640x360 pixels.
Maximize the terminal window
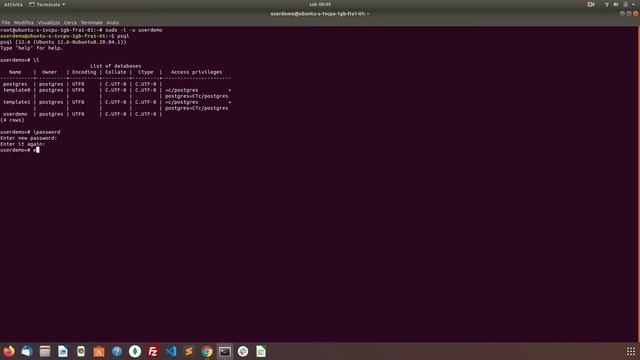point(629,13)
